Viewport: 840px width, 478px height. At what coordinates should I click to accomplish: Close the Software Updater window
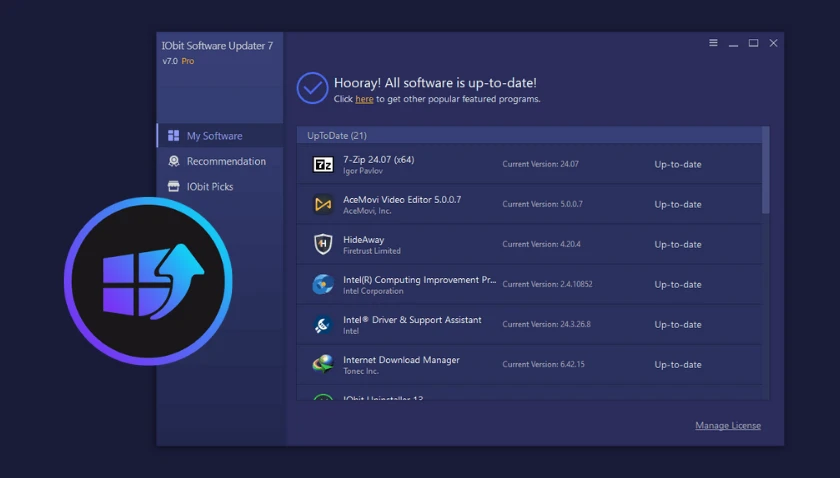(x=774, y=43)
